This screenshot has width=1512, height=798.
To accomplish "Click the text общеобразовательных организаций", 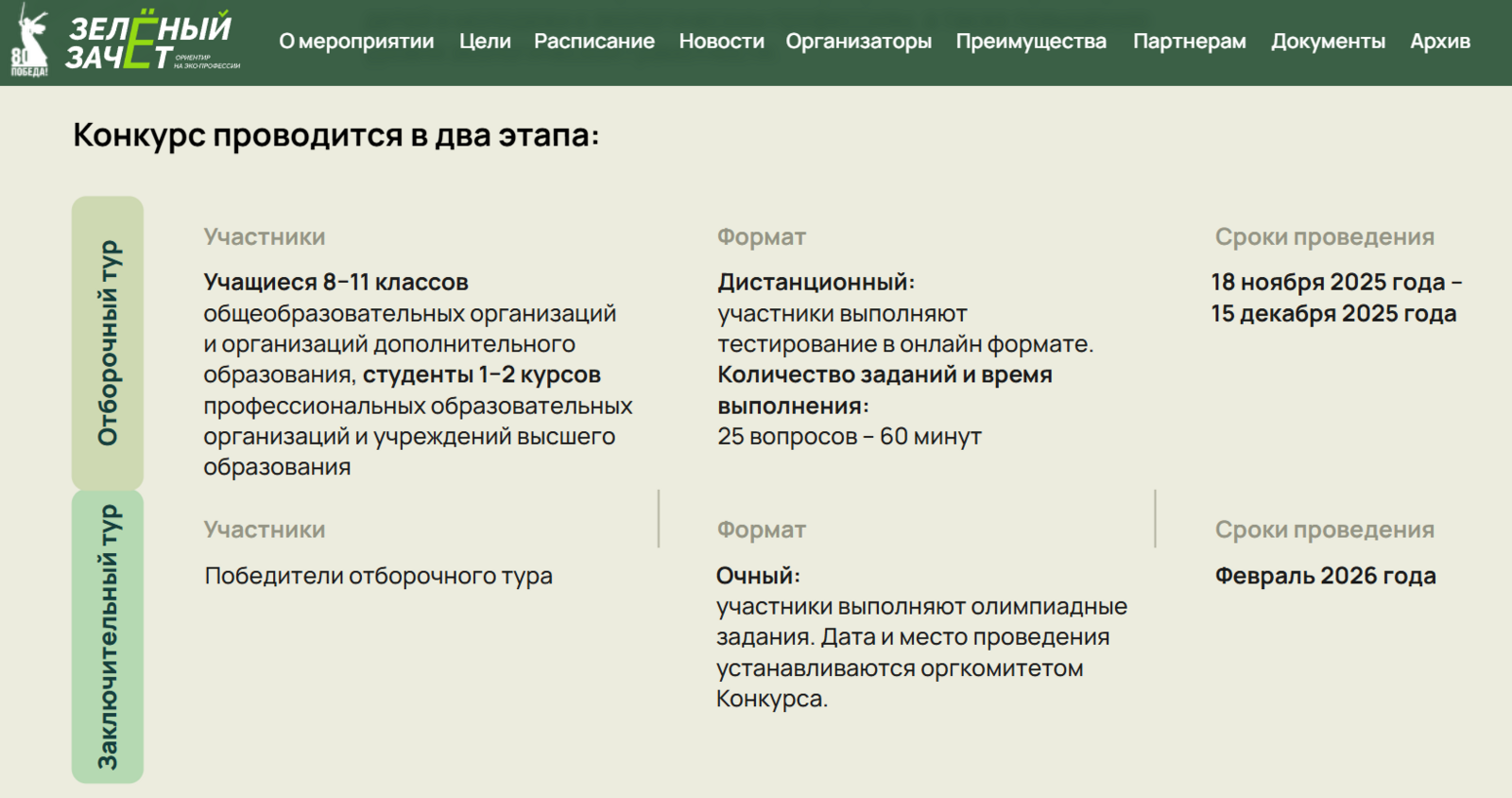I will point(410,314).
